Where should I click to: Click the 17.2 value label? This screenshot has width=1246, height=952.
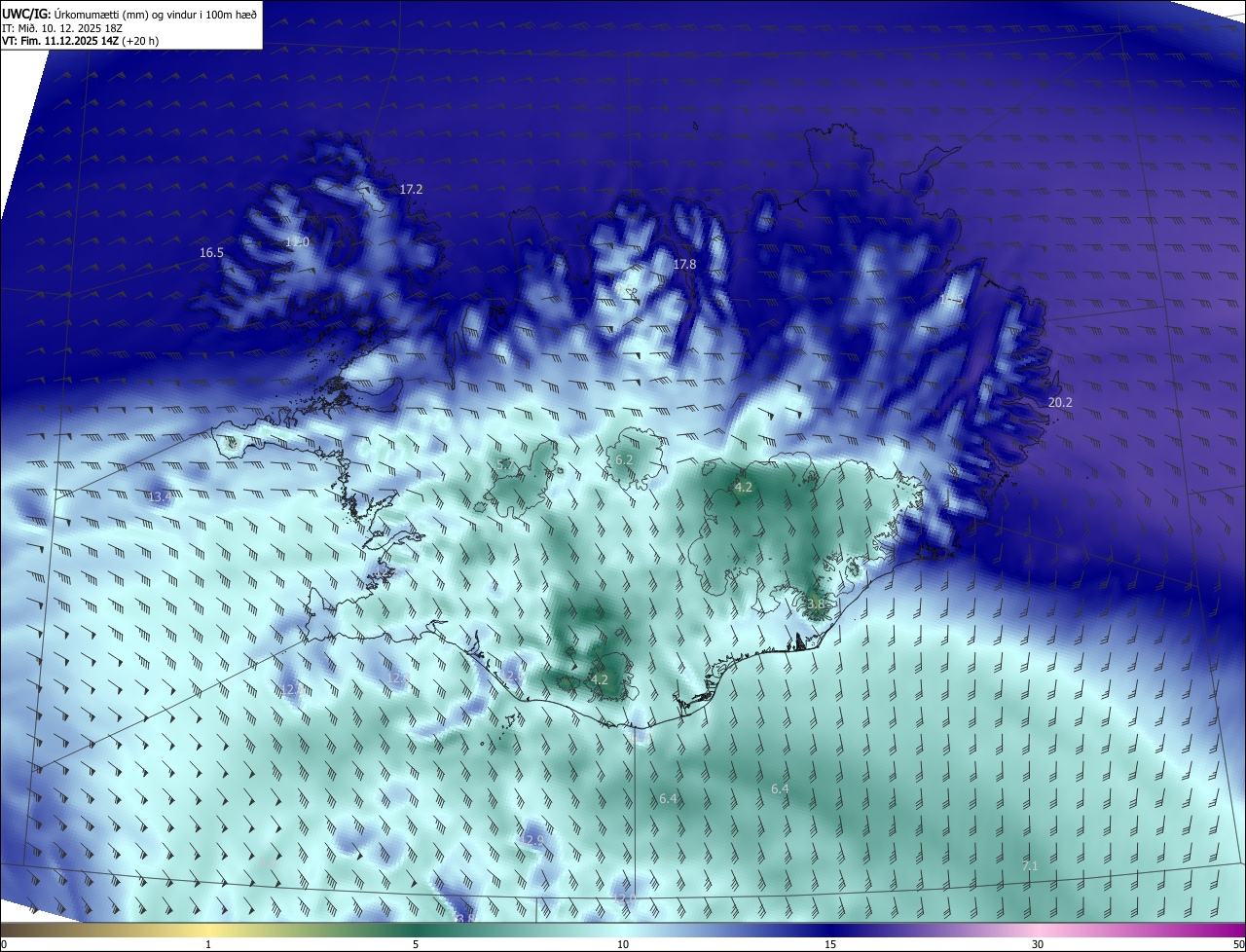[x=411, y=189]
